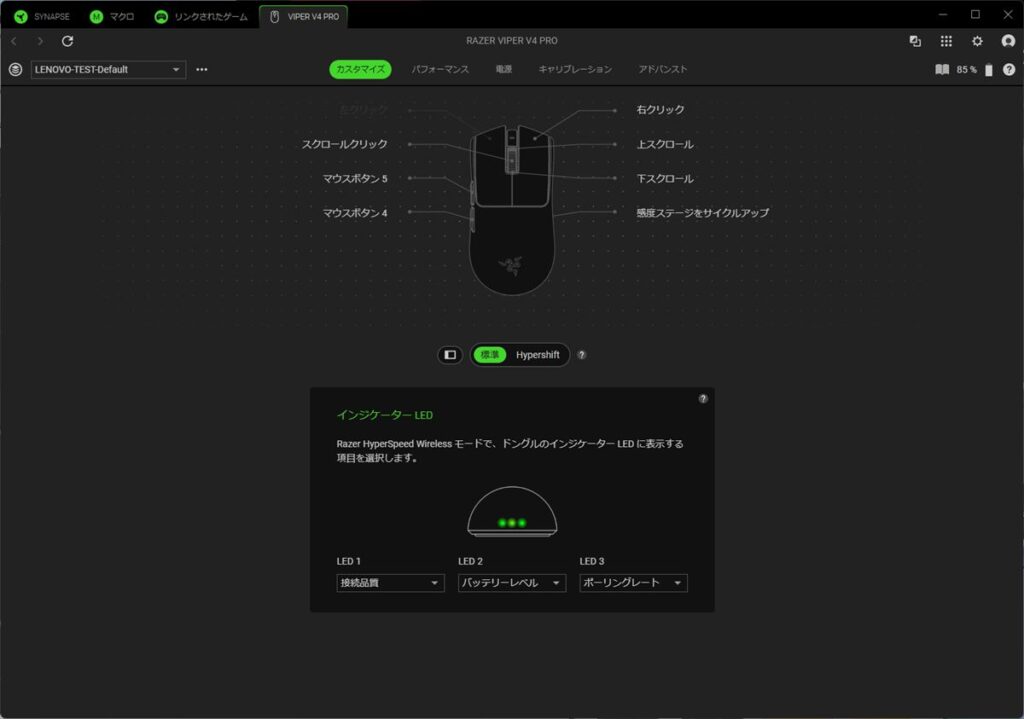Click the refresh icon in navigation bar
Image resolution: width=1024 pixels, height=719 pixels.
coord(68,41)
